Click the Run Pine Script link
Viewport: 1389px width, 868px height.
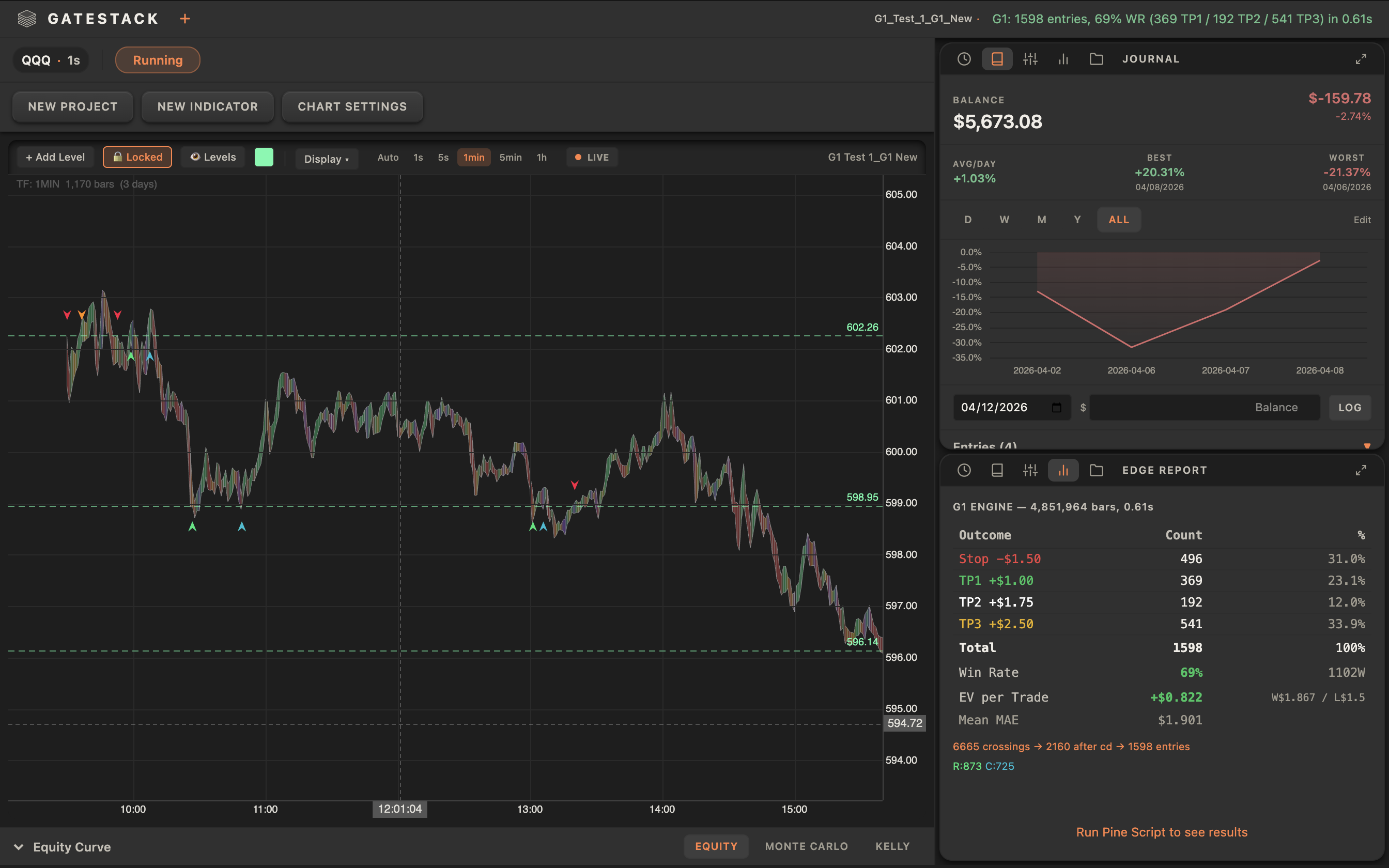point(1161,831)
